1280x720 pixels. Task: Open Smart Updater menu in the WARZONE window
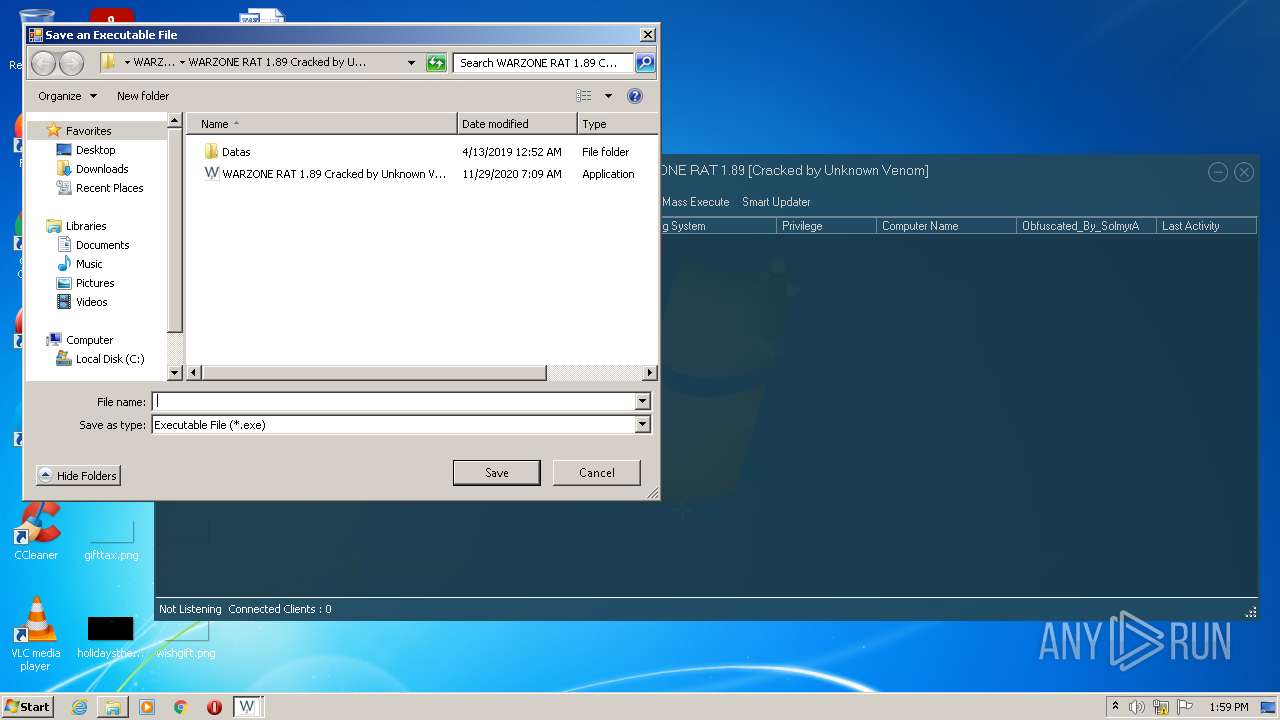[x=776, y=202]
